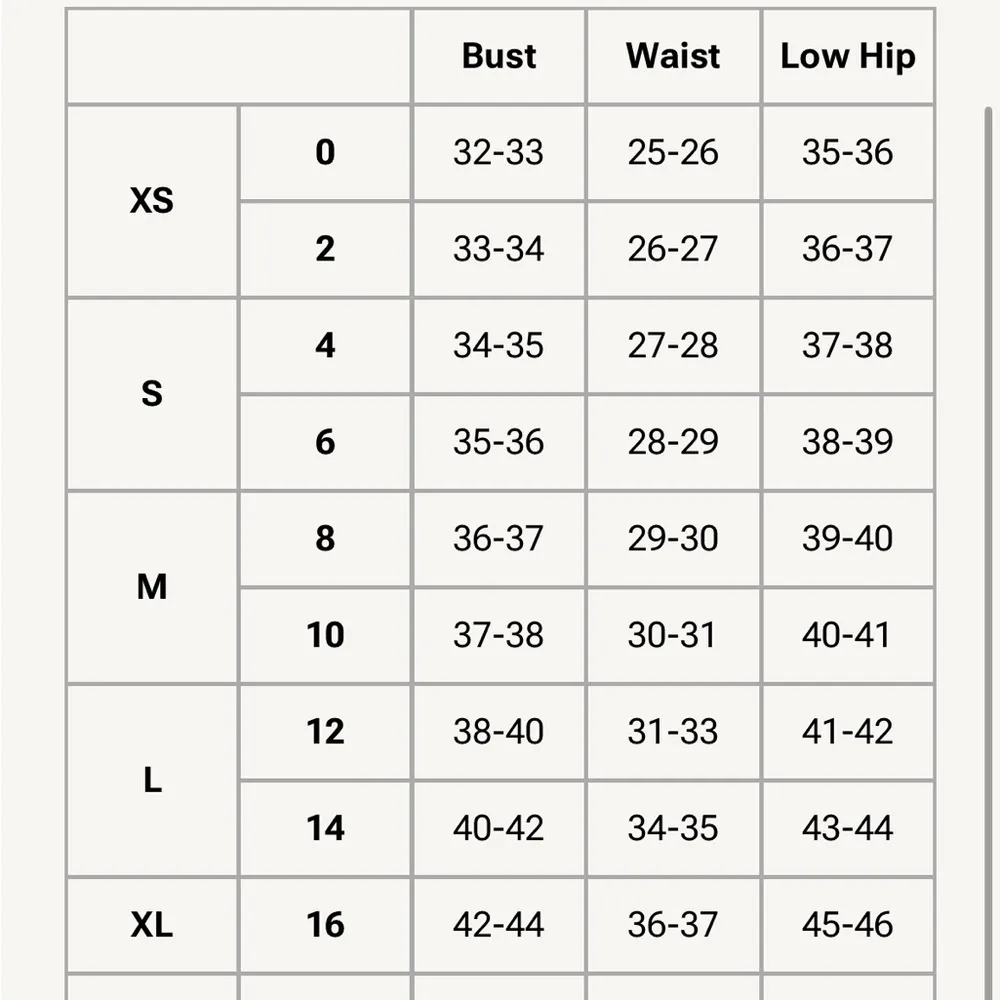This screenshot has height=1000, width=1000.
Task: Select the 45-46 low hip cell
Action: [x=847, y=925]
